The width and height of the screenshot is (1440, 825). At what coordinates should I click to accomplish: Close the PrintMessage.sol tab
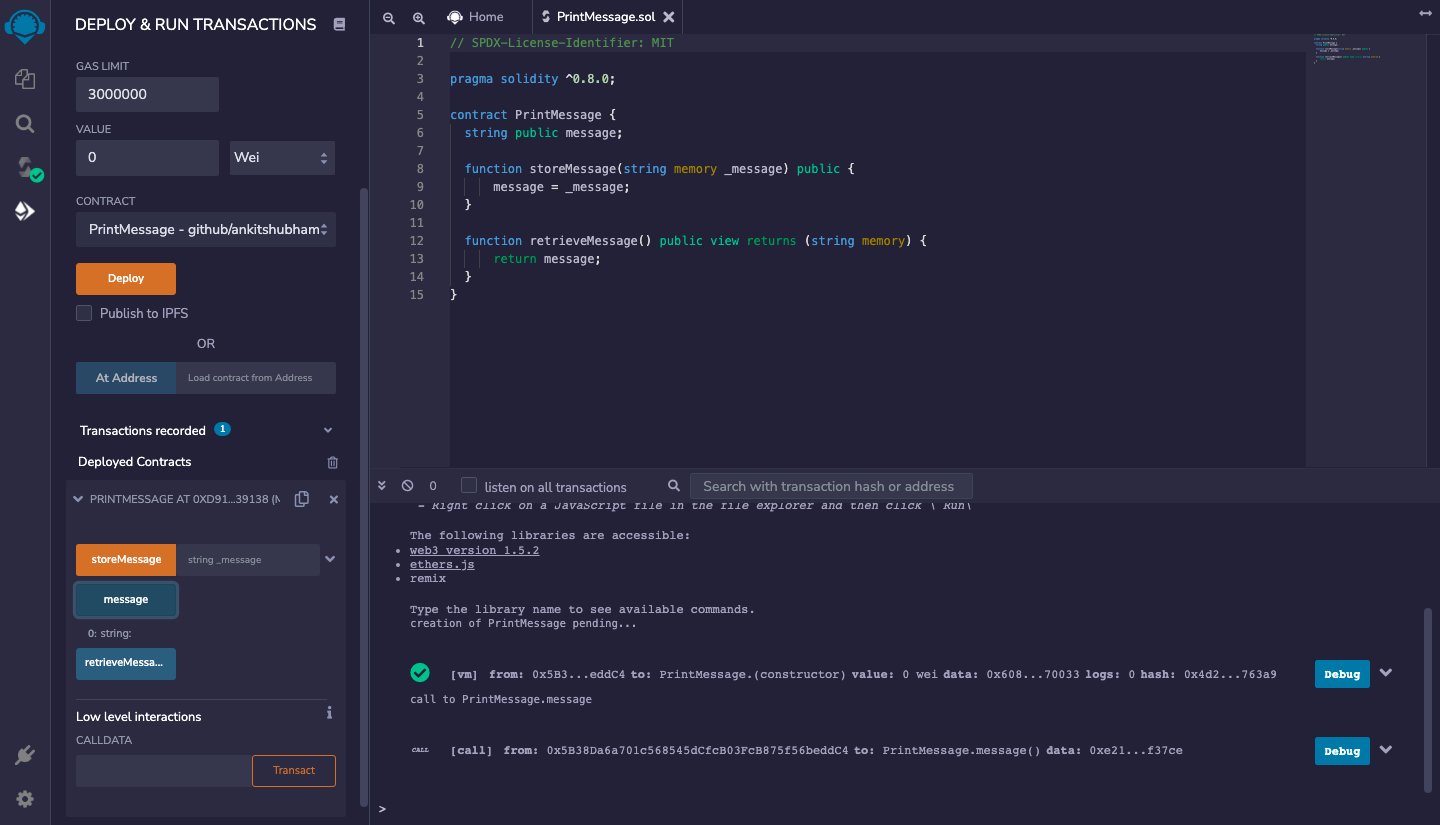tap(669, 17)
